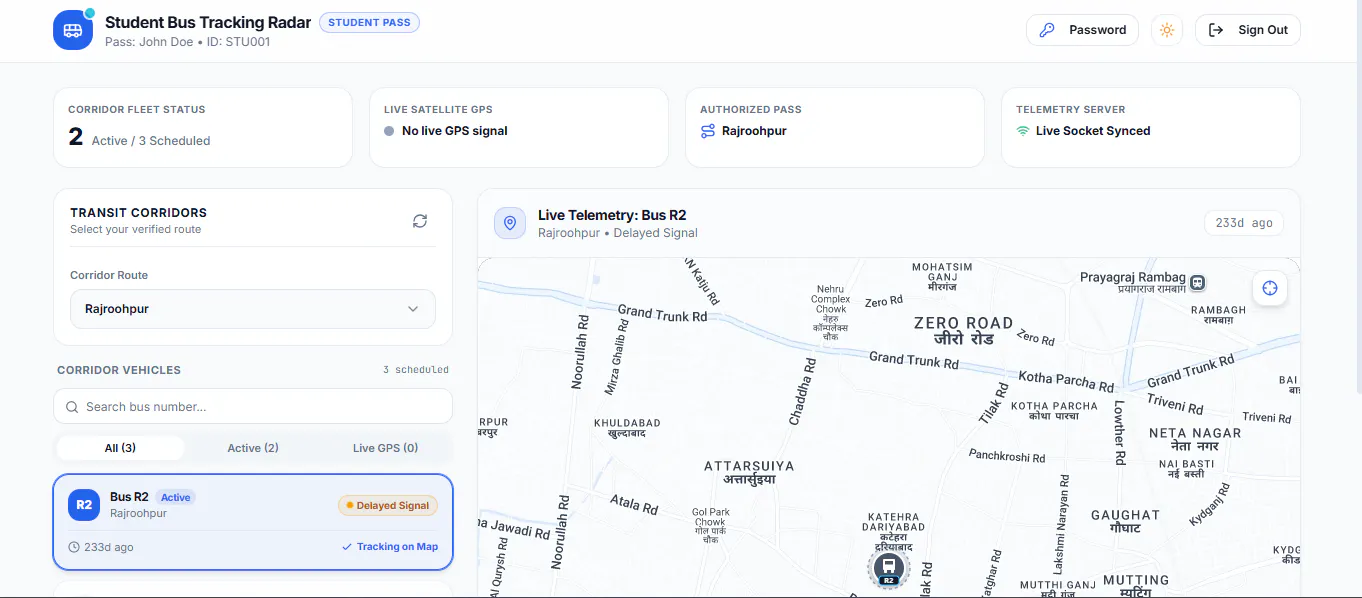Viewport: 1362px width, 598px height.
Task: Refresh the transit corridors list
Action: [x=420, y=221]
